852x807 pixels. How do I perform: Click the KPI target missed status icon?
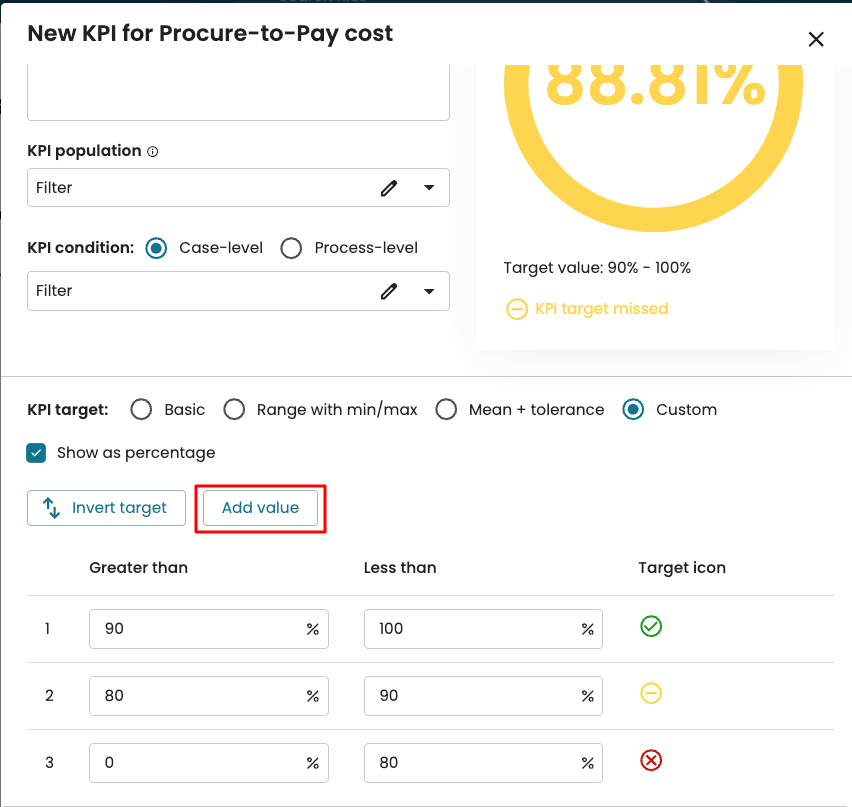[517, 309]
